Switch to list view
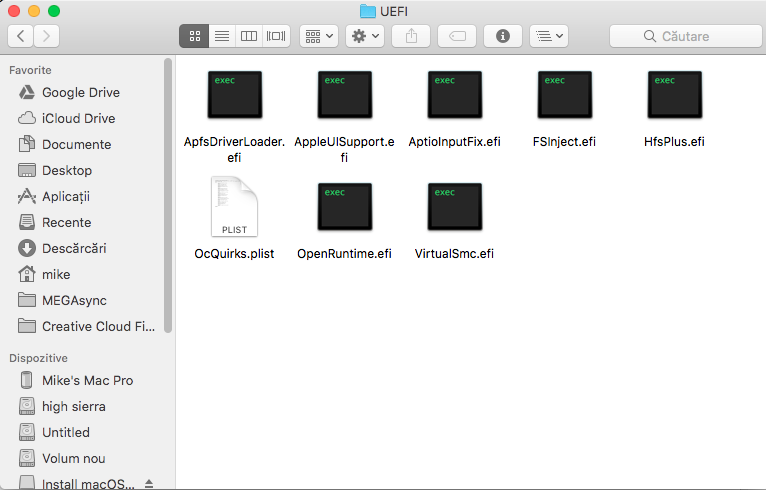Image resolution: width=766 pixels, height=490 pixels. [x=222, y=36]
